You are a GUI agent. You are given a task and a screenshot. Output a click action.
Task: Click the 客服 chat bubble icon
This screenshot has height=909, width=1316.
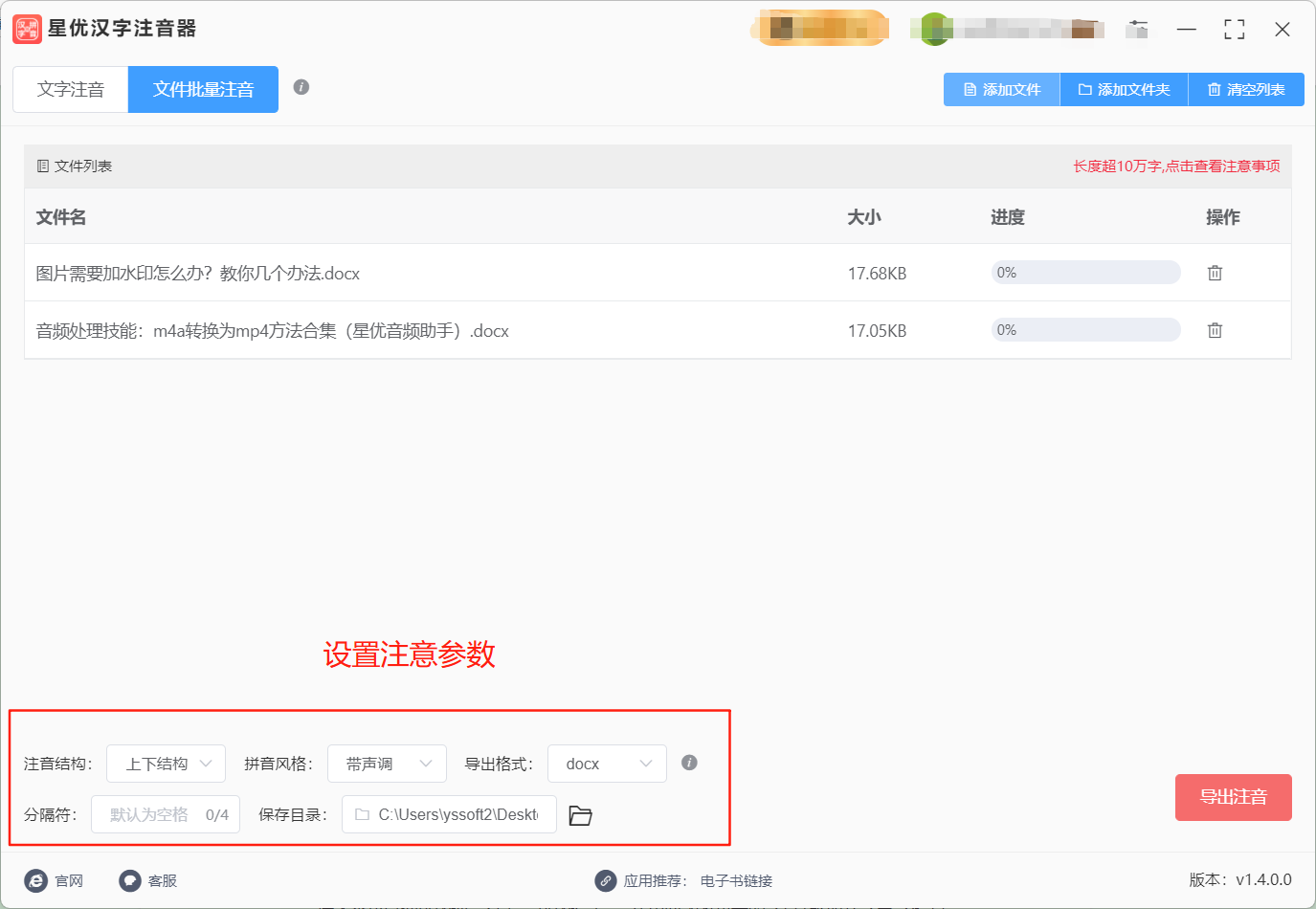130,880
